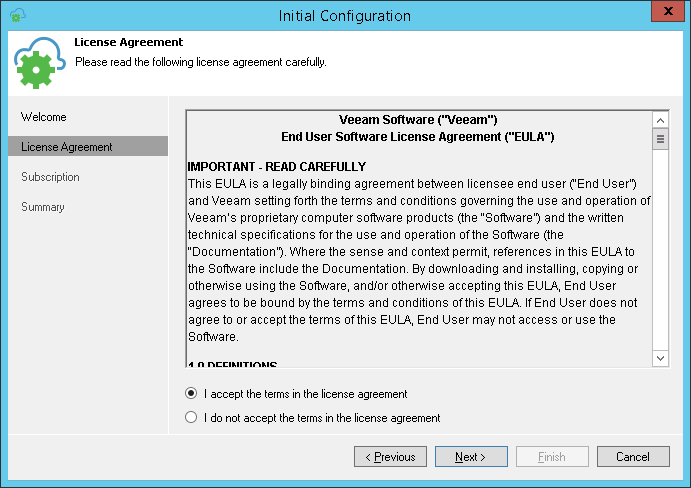
Task: Click the EULA scroll down arrow
Action: pyautogui.click(x=660, y=358)
